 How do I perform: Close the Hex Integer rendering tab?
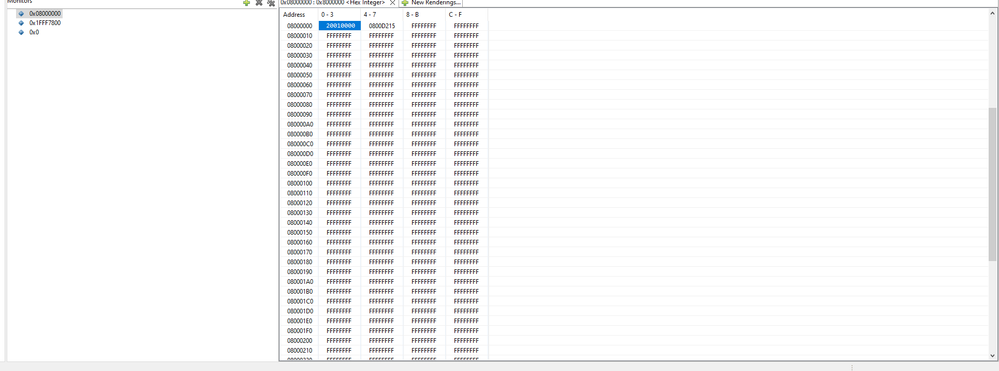pos(392,3)
